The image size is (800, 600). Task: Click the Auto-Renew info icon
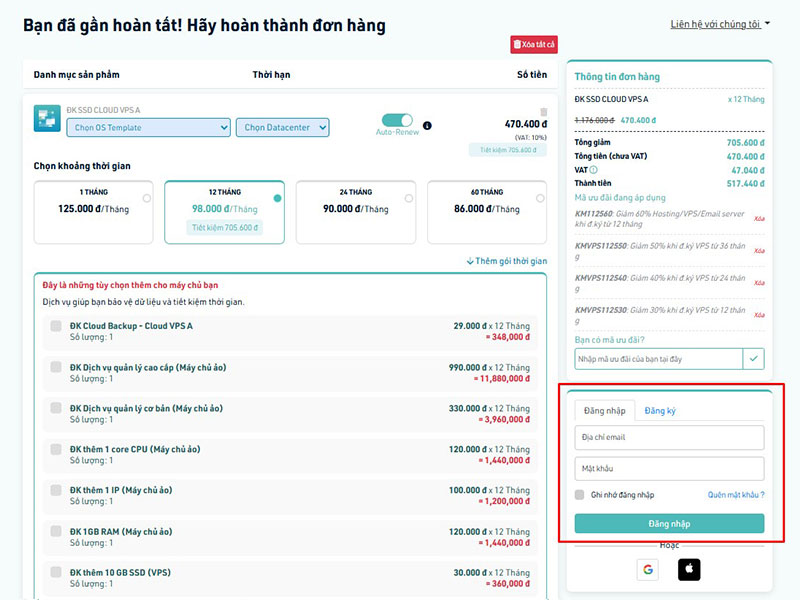[x=427, y=126]
